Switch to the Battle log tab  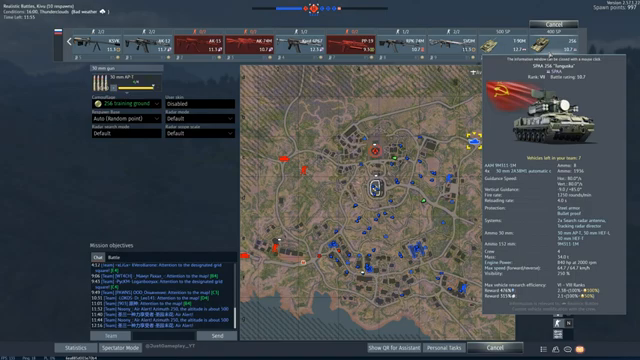click(114, 257)
